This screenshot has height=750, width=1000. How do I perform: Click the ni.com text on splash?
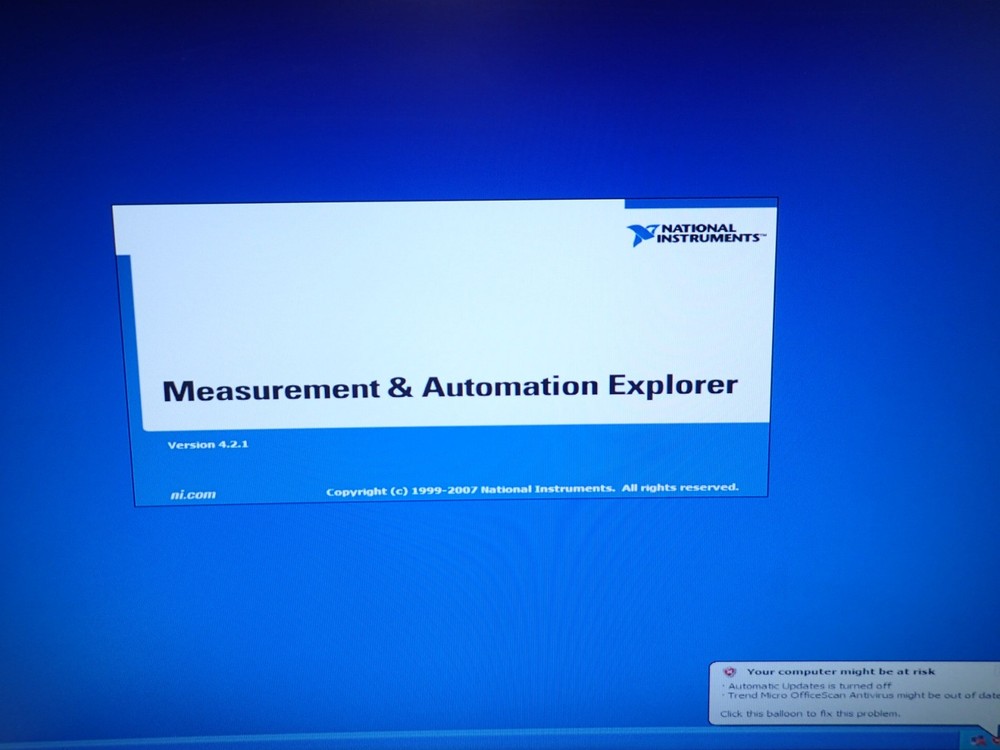click(x=193, y=494)
